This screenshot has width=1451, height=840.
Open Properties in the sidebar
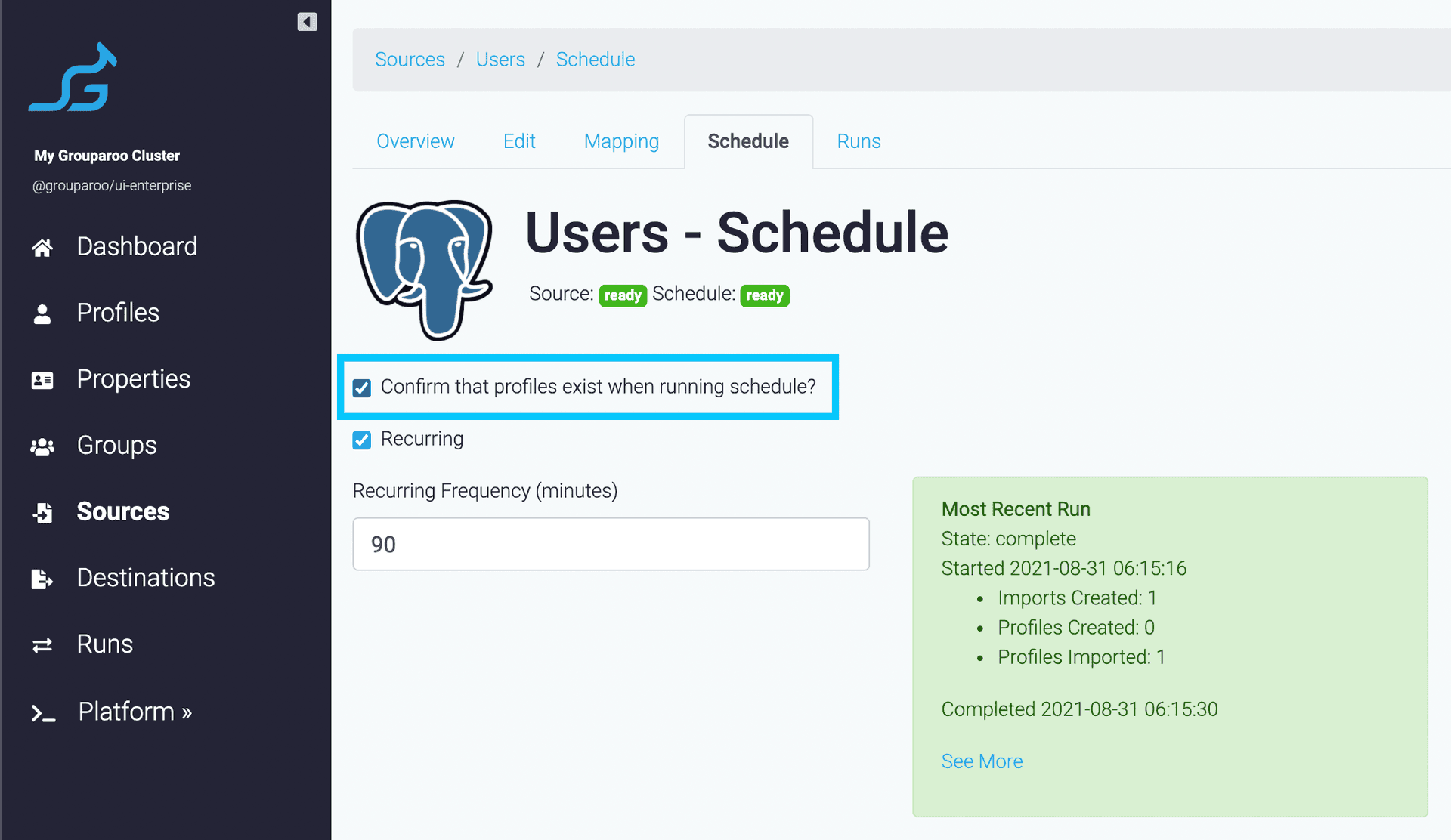(134, 379)
